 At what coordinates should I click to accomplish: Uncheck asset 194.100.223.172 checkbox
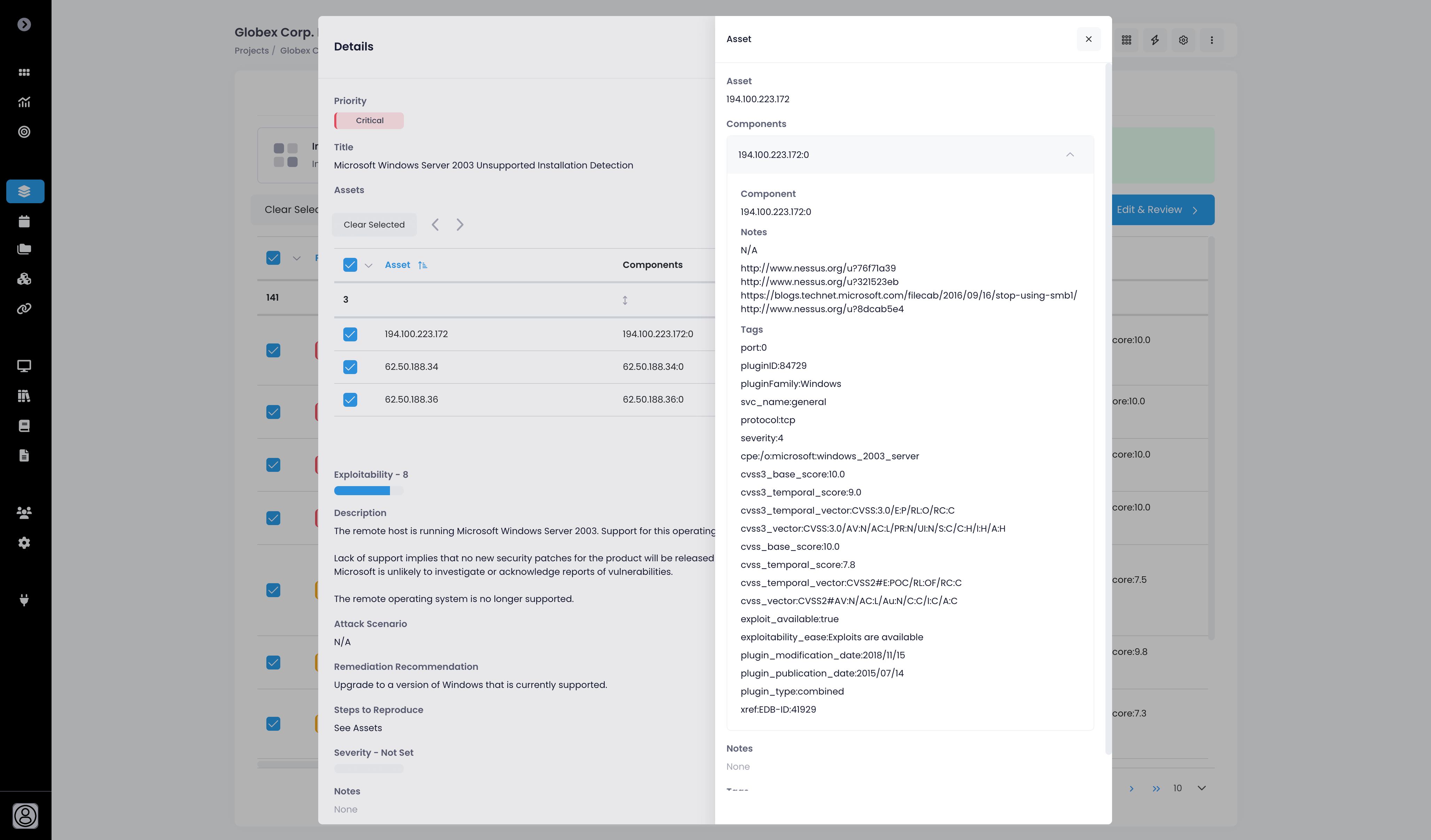(x=350, y=334)
